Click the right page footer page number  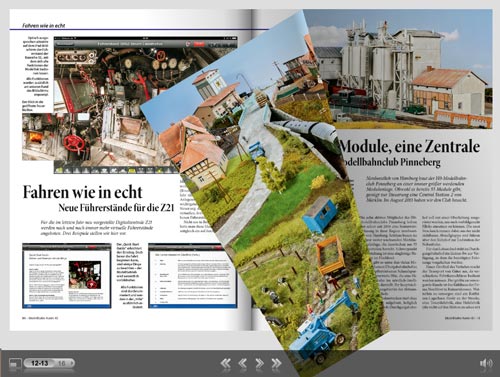(x=462, y=318)
